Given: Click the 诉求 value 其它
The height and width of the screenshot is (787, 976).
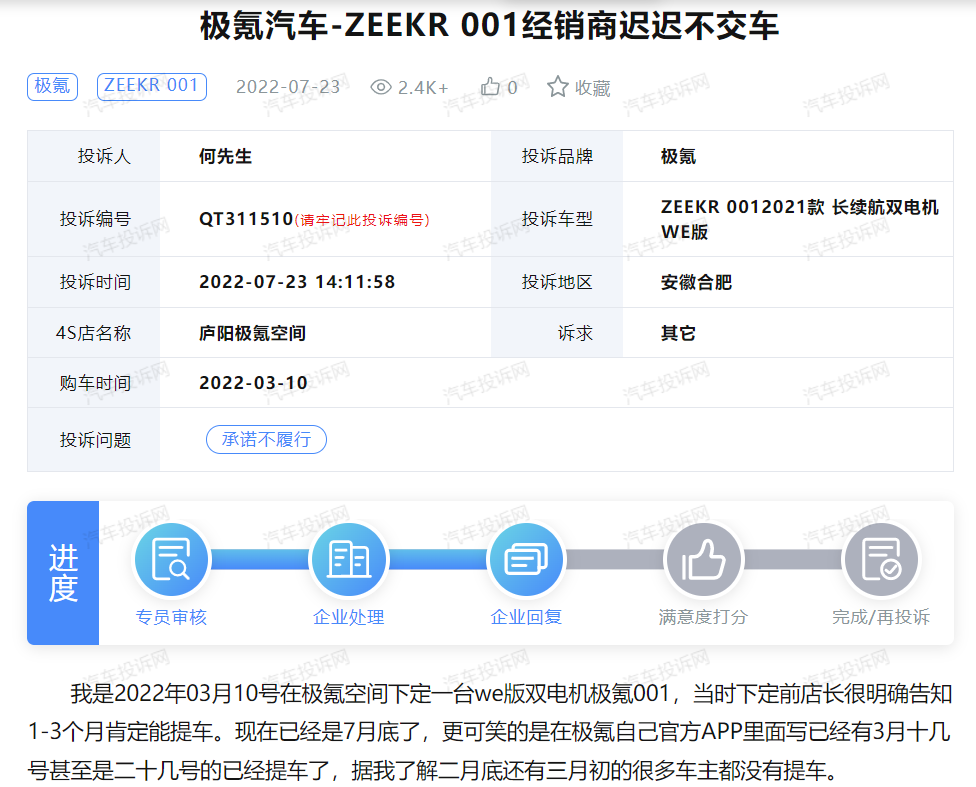Looking at the screenshot, I should [x=678, y=333].
